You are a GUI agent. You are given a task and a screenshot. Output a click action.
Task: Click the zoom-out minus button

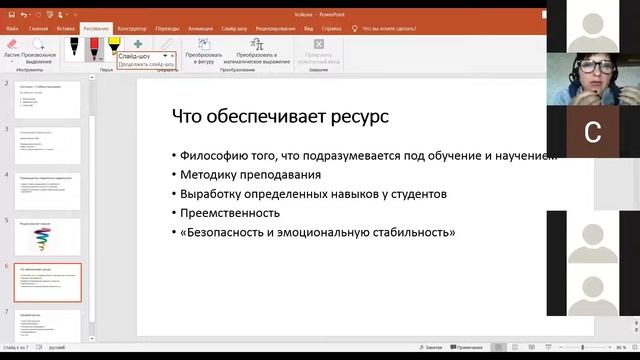(561, 347)
